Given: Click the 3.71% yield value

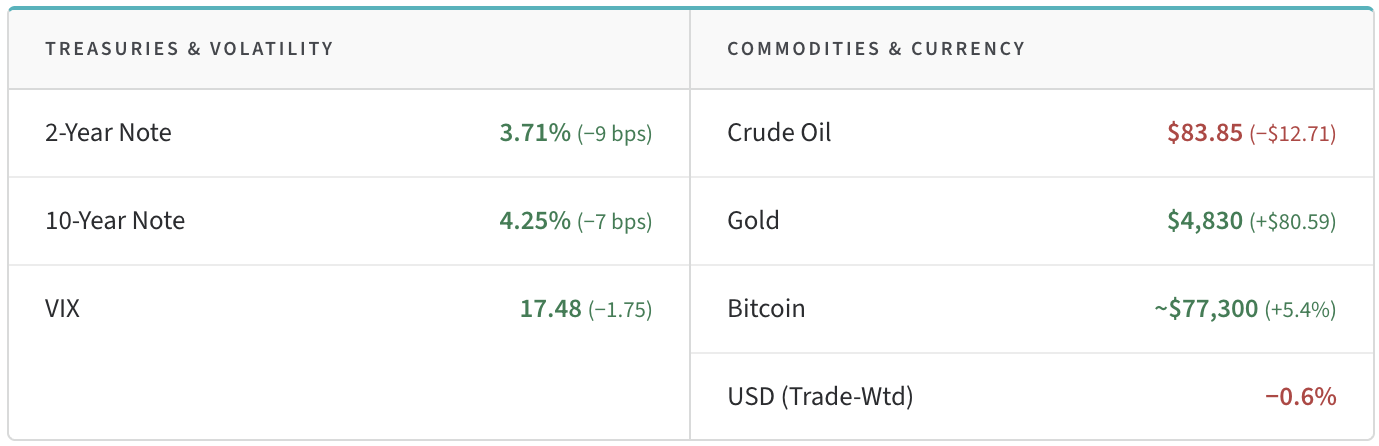Looking at the screenshot, I should pos(535,133).
